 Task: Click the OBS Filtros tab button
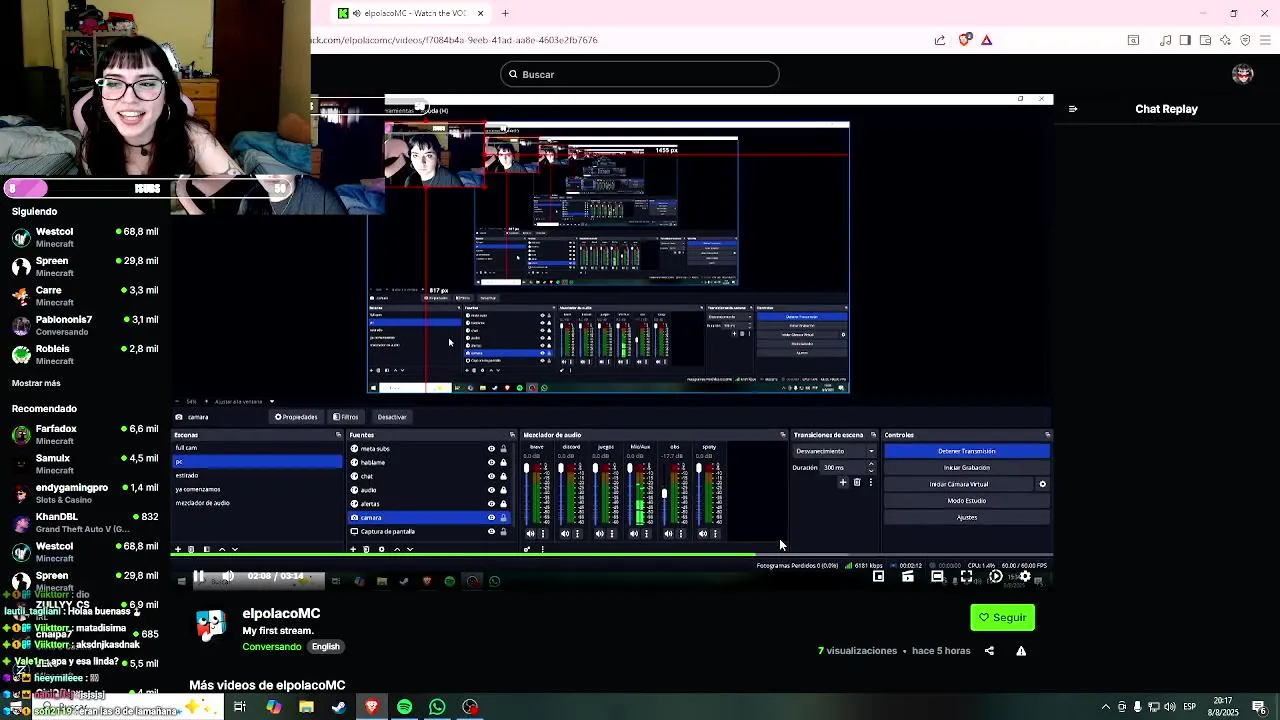coord(346,417)
